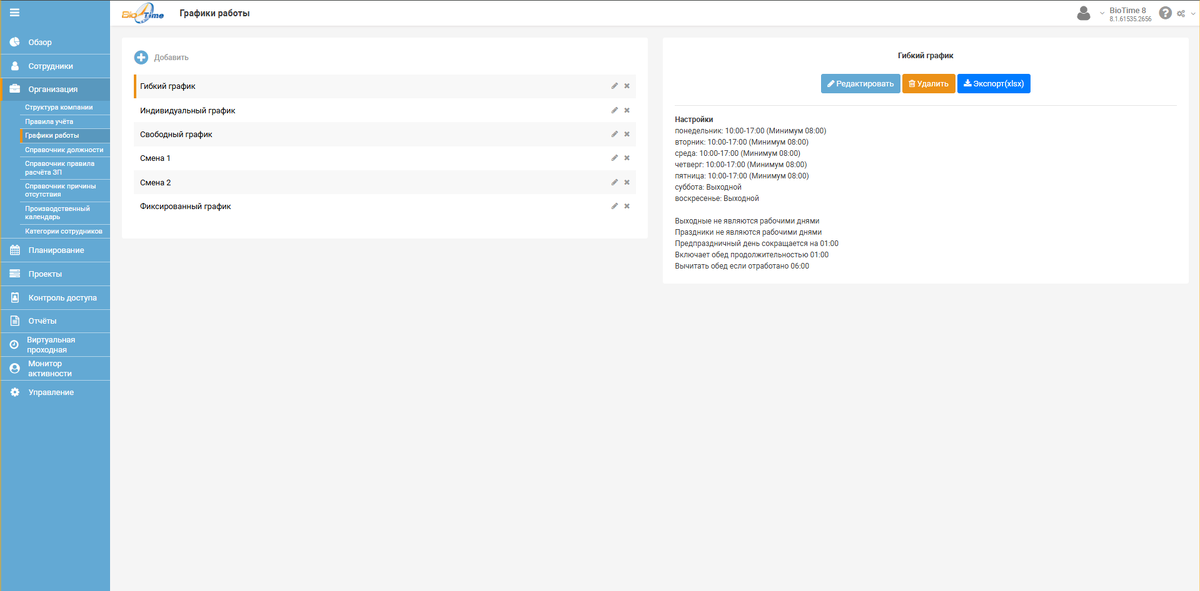The image size is (1200, 591).
Task: Toggle the hamburger menu sidebar icon
Action: coord(14,12)
